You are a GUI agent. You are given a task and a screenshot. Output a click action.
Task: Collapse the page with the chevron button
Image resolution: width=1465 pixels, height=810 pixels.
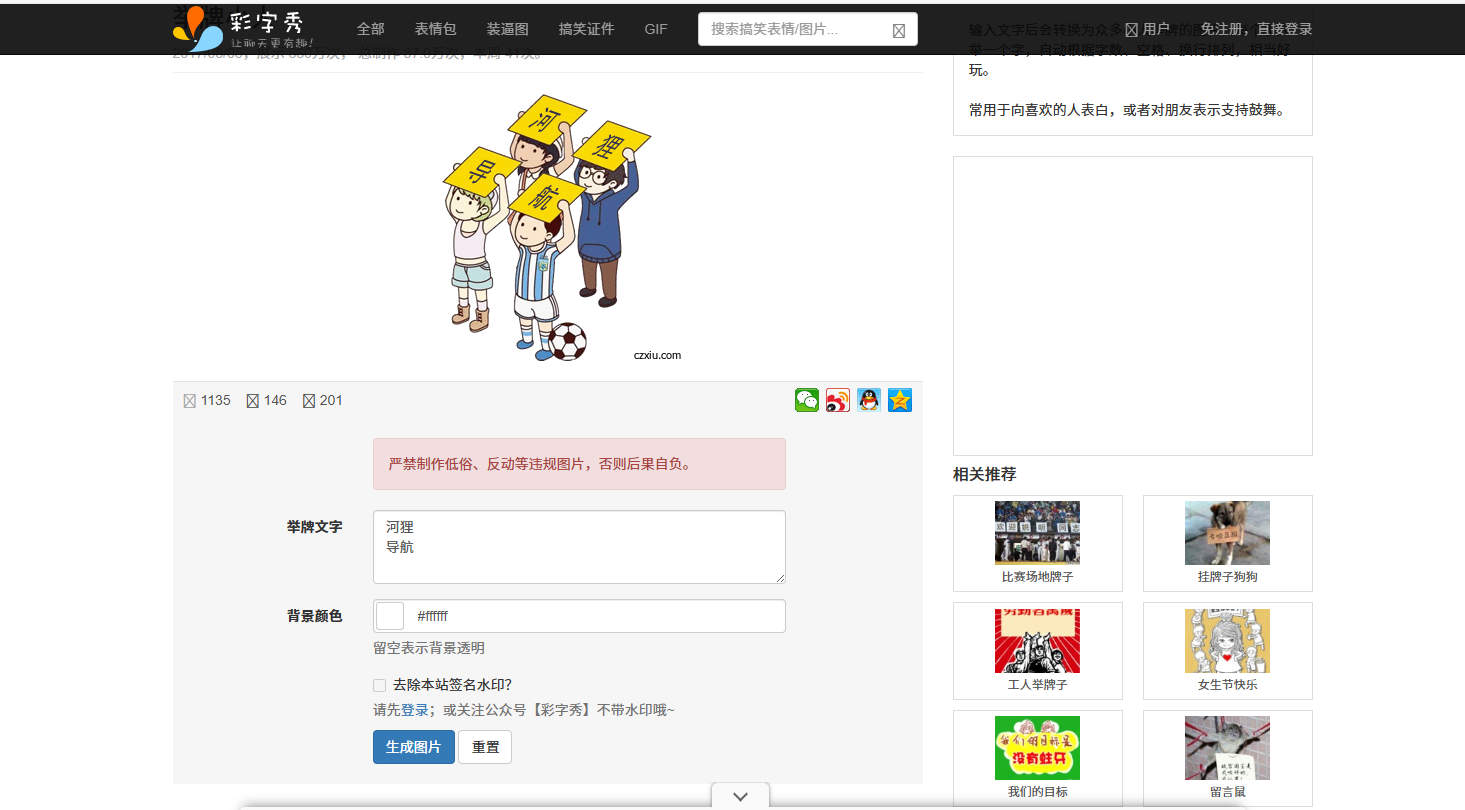(739, 796)
